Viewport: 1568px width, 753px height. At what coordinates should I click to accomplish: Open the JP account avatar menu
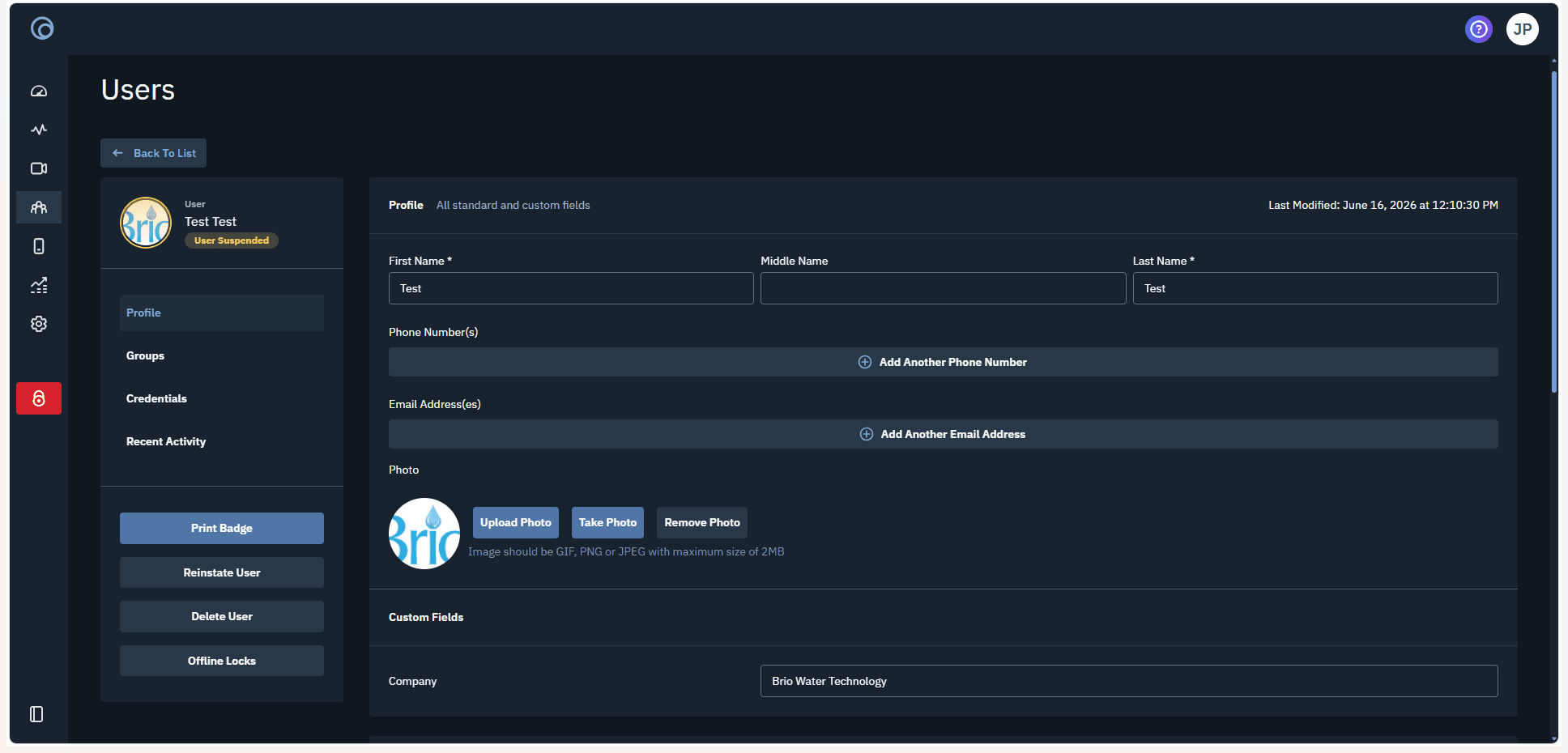tap(1523, 29)
